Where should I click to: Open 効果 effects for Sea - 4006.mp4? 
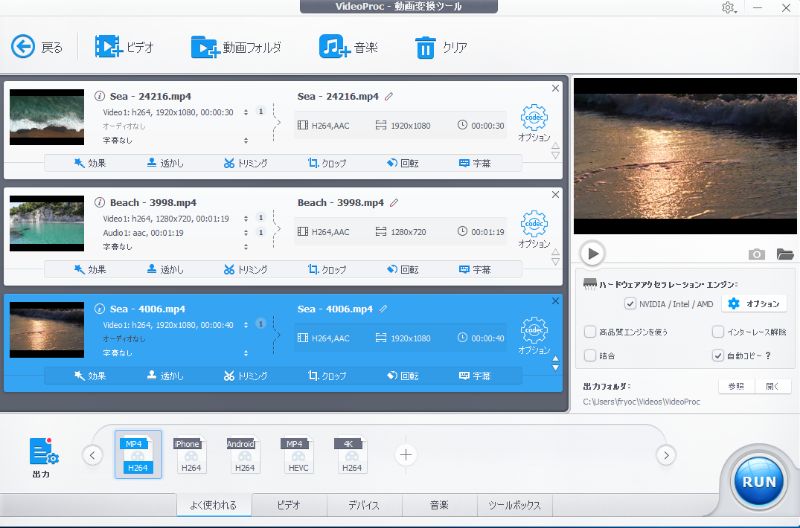pyautogui.click(x=90, y=376)
